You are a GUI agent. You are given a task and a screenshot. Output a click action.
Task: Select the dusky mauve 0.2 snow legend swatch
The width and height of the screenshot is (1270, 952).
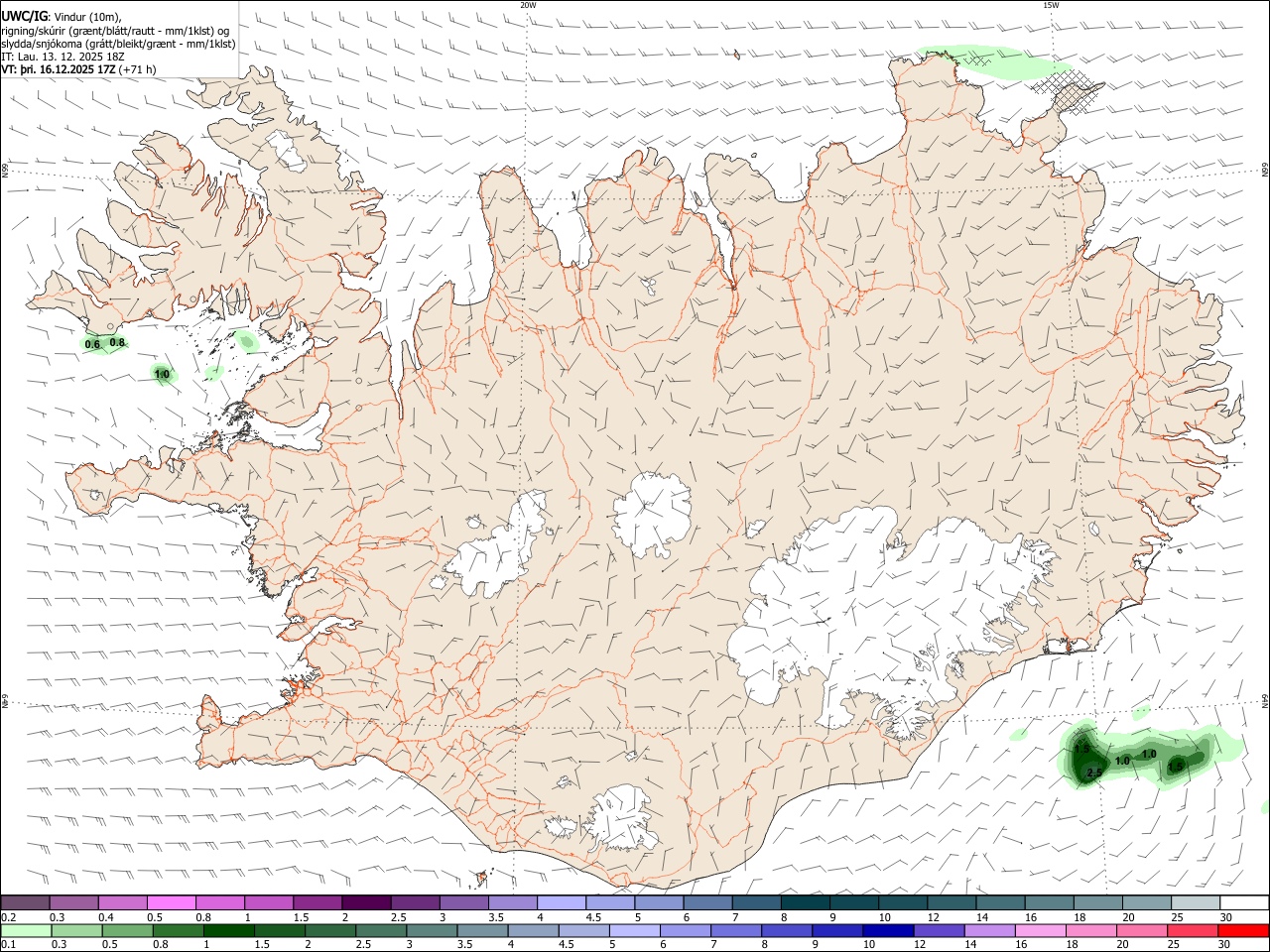26,902
